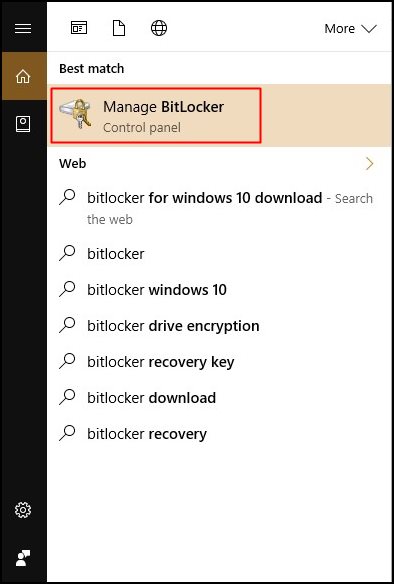Viewport: 394px width, 584px height.
Task: Open the Notebook icon in sidebar
Action: [23, 124]
